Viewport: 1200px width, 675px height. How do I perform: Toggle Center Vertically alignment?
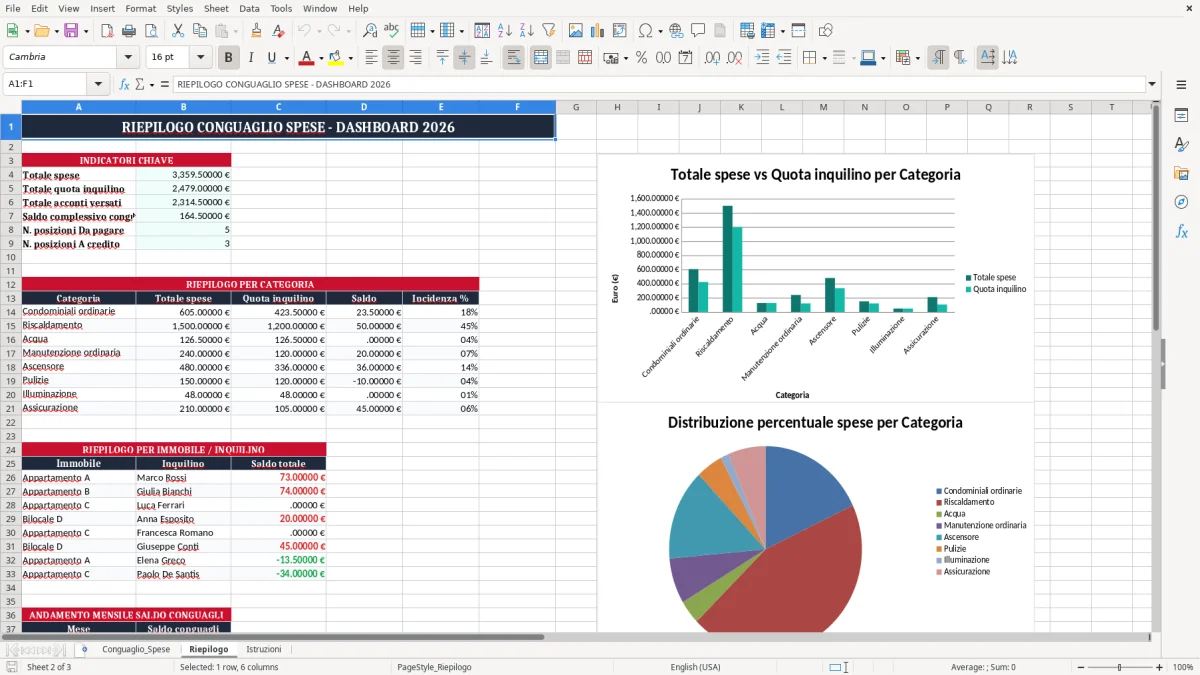coord(464,57)
